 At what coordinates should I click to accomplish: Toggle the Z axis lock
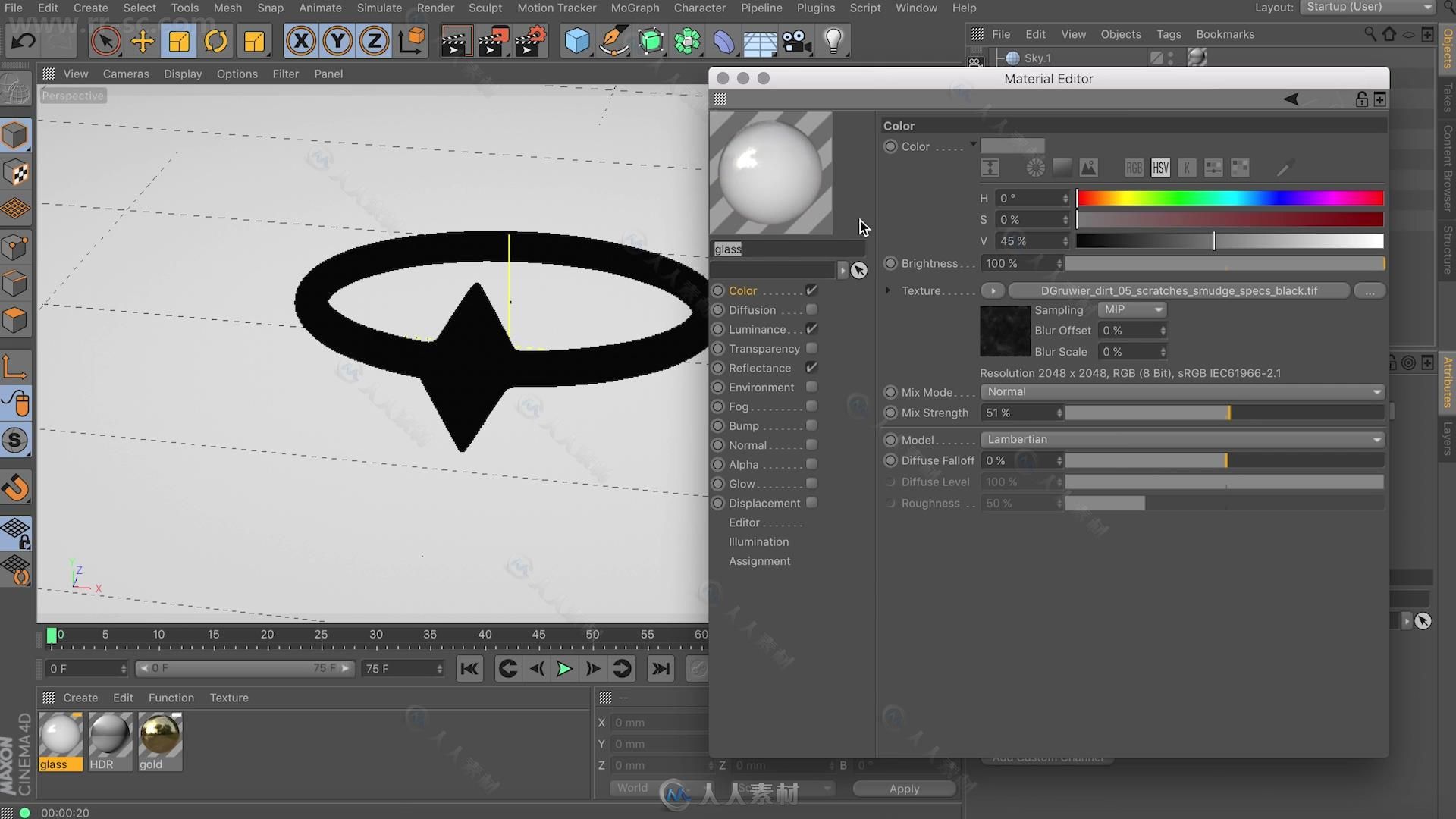[x=374, y=41]
